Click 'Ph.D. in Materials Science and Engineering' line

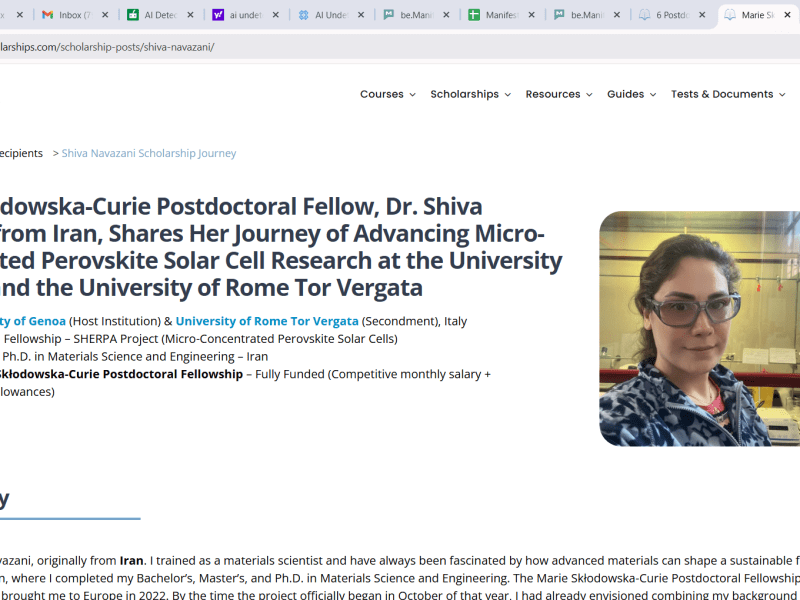(135, 356)
